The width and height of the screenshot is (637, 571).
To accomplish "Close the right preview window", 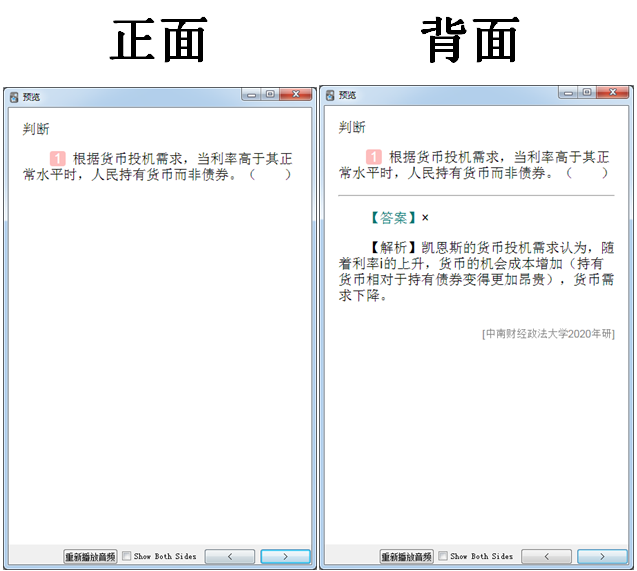I will click(x=613, y=93).
